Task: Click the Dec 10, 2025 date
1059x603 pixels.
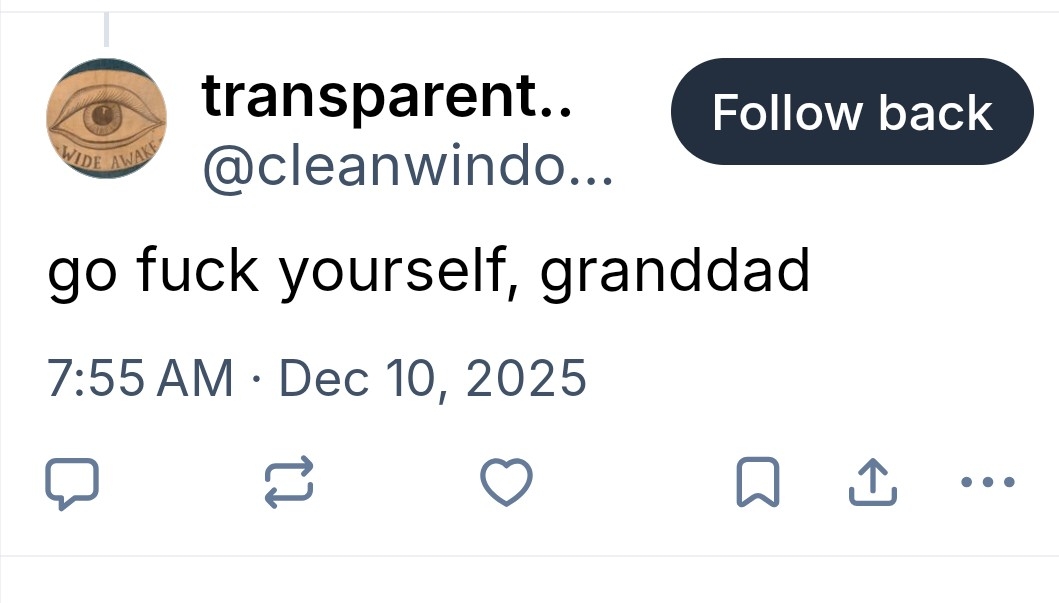Action: tap(432, 379)
